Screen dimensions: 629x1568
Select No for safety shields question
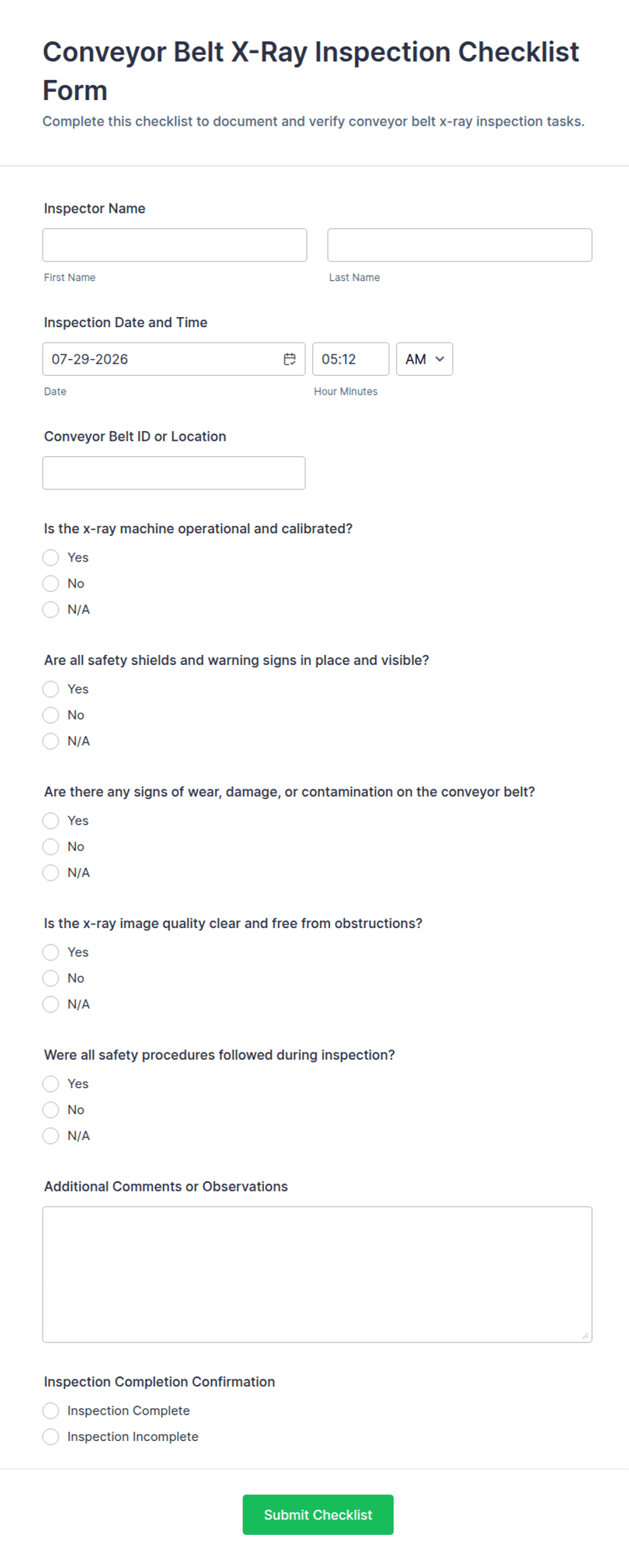(51, 715)
